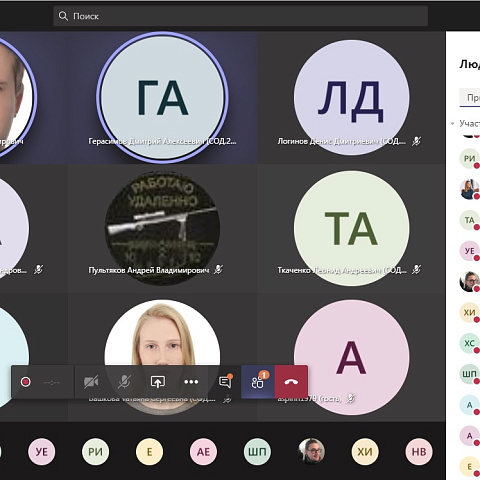Click the ХИ avatar in bottom strip
Viewport: 480px width, 480px height.
click(365, 452)
